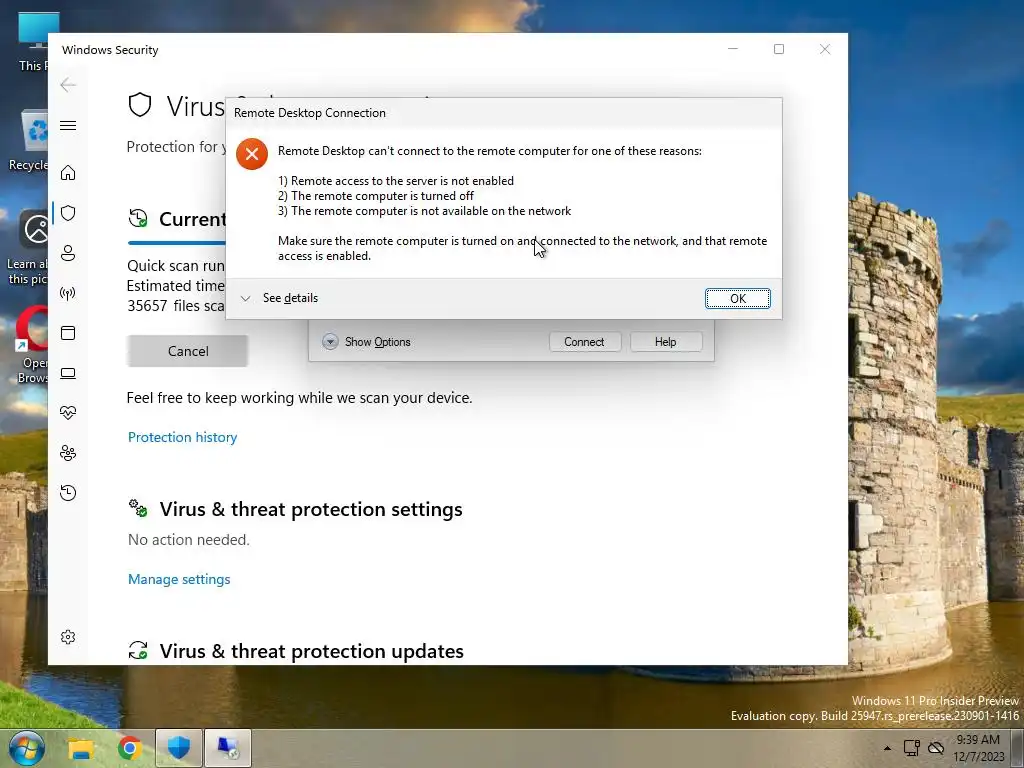1024x768 pixels.
Task: Open Device security laptop icon
Action: coord(68,373)
